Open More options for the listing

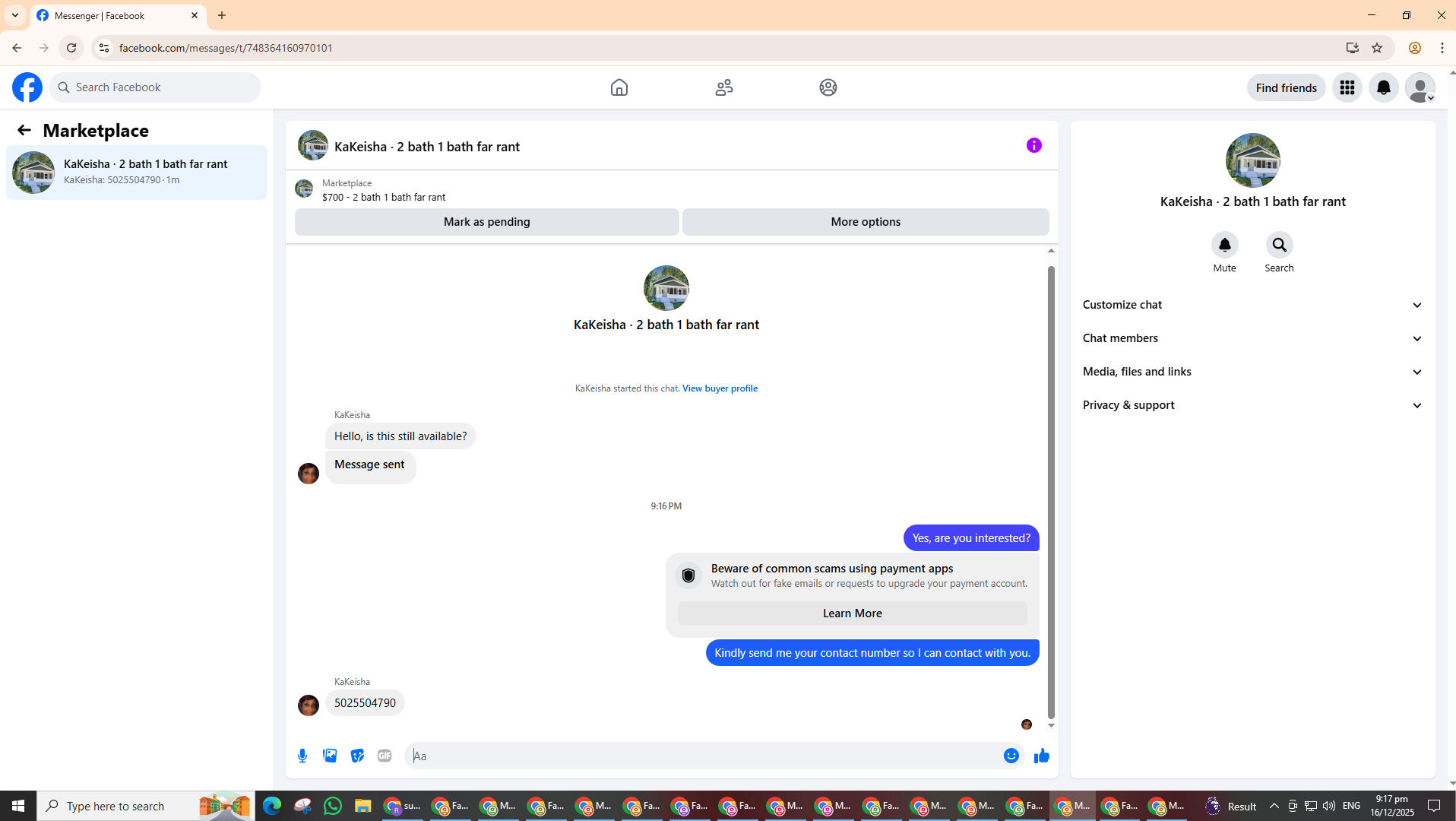(866, 222)
